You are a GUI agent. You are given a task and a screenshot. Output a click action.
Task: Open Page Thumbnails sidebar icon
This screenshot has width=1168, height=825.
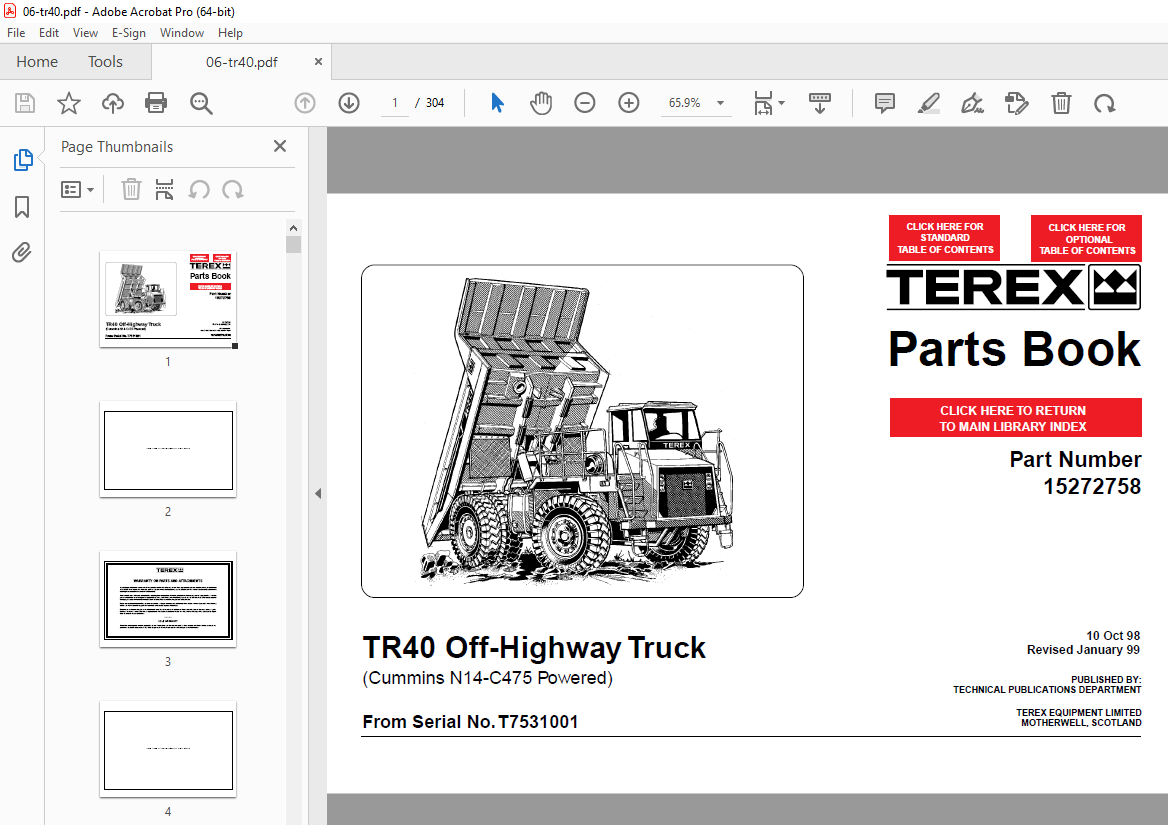22,159
